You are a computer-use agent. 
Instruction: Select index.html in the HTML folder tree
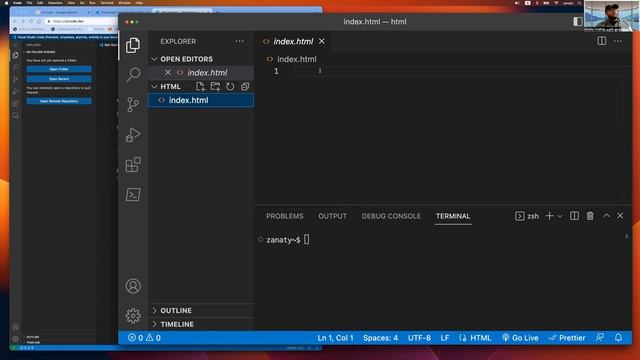pos(201,100)
